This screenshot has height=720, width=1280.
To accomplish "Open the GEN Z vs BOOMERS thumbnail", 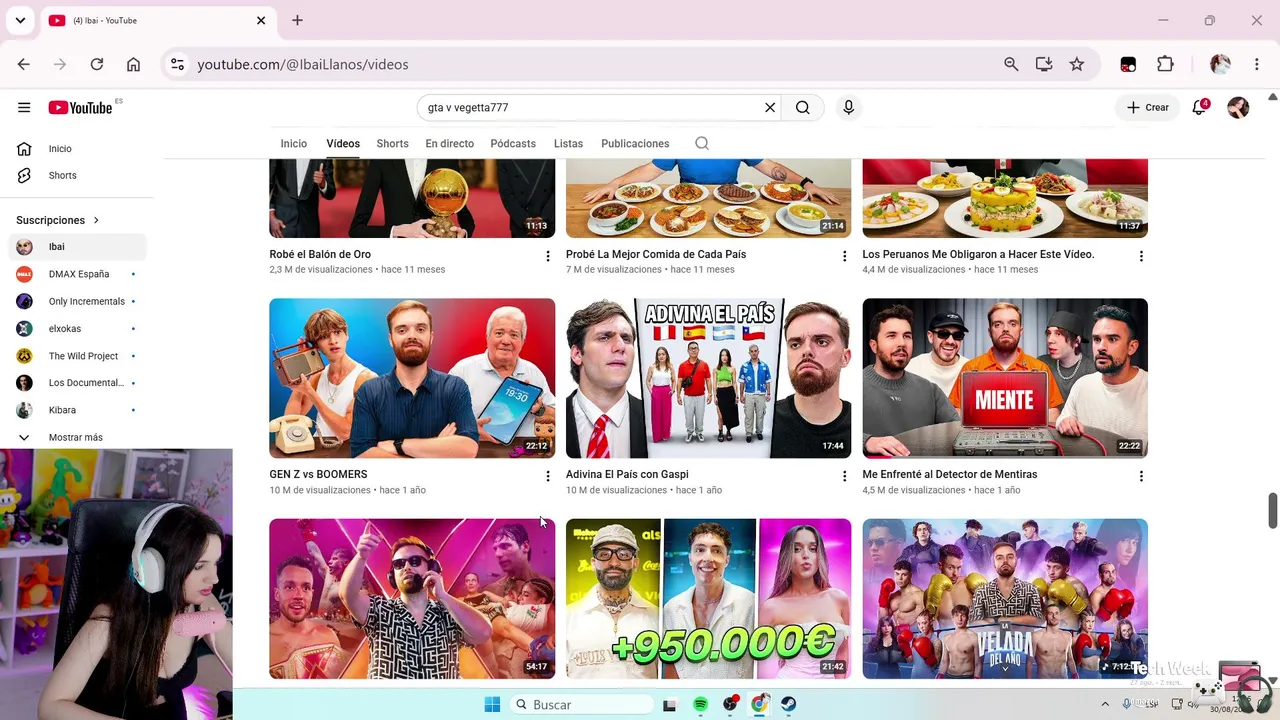I will 412,378.
